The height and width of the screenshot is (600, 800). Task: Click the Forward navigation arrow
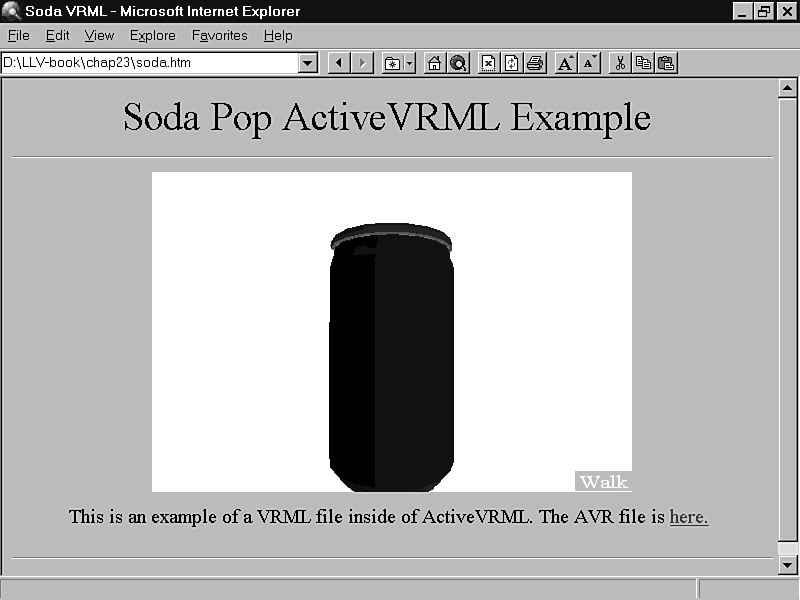pyautogui.click(x=362, y=63)
